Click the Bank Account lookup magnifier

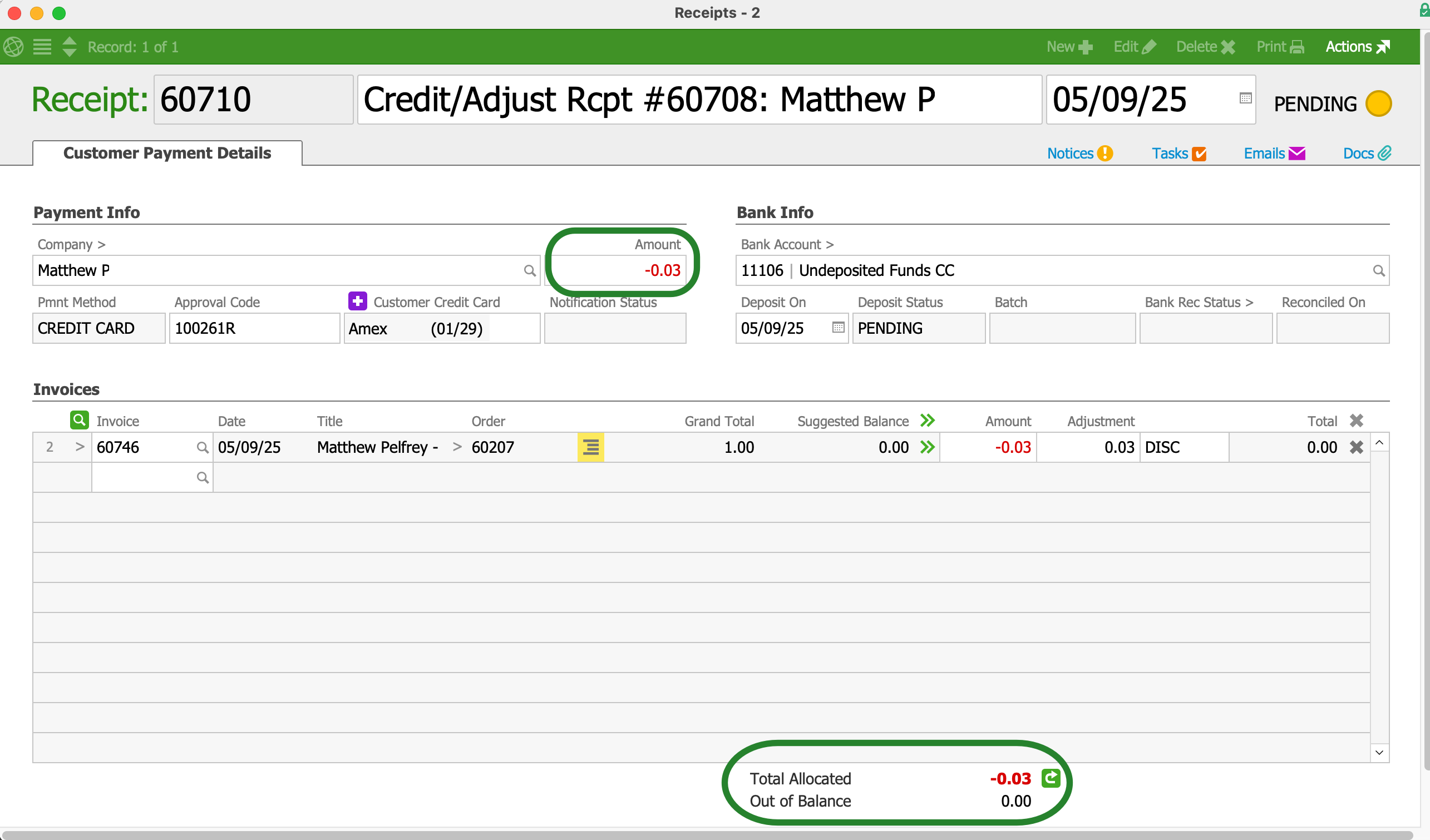pos(1378,270)
